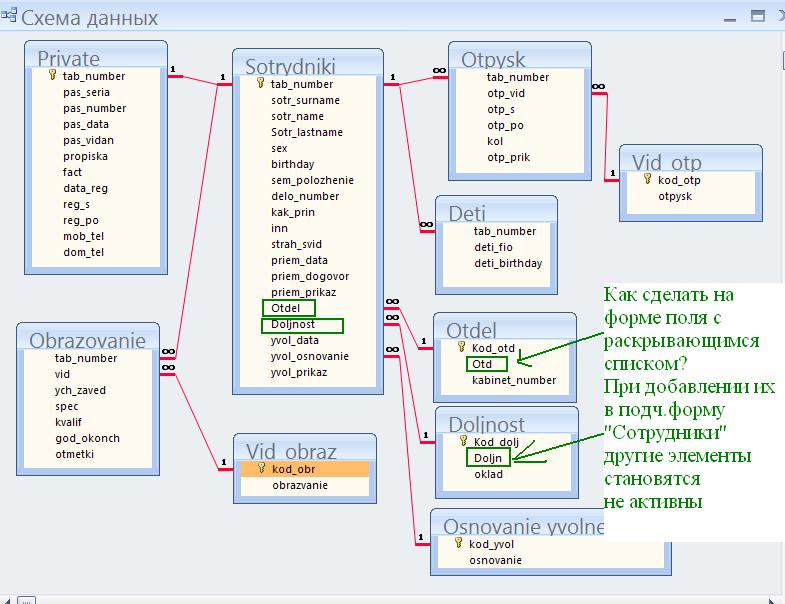Screen dimensions: 785x604
Task: Select the Sotrydniki table title bar
Action: (308, 63)
